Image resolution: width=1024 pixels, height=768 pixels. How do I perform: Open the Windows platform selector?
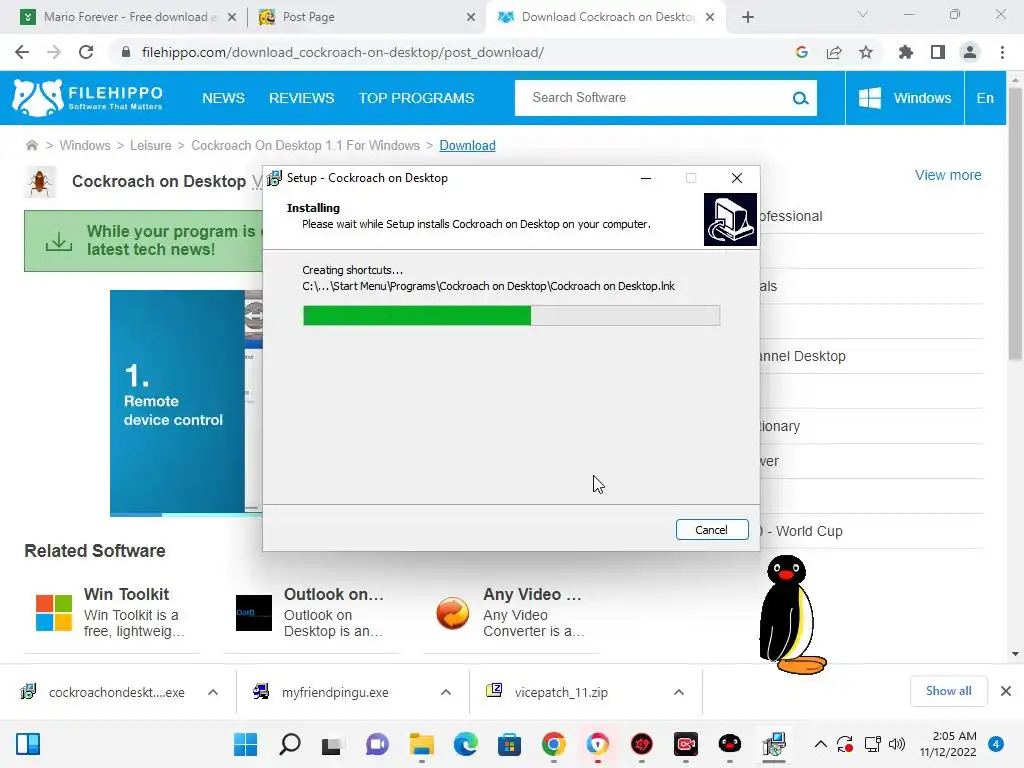904,98
